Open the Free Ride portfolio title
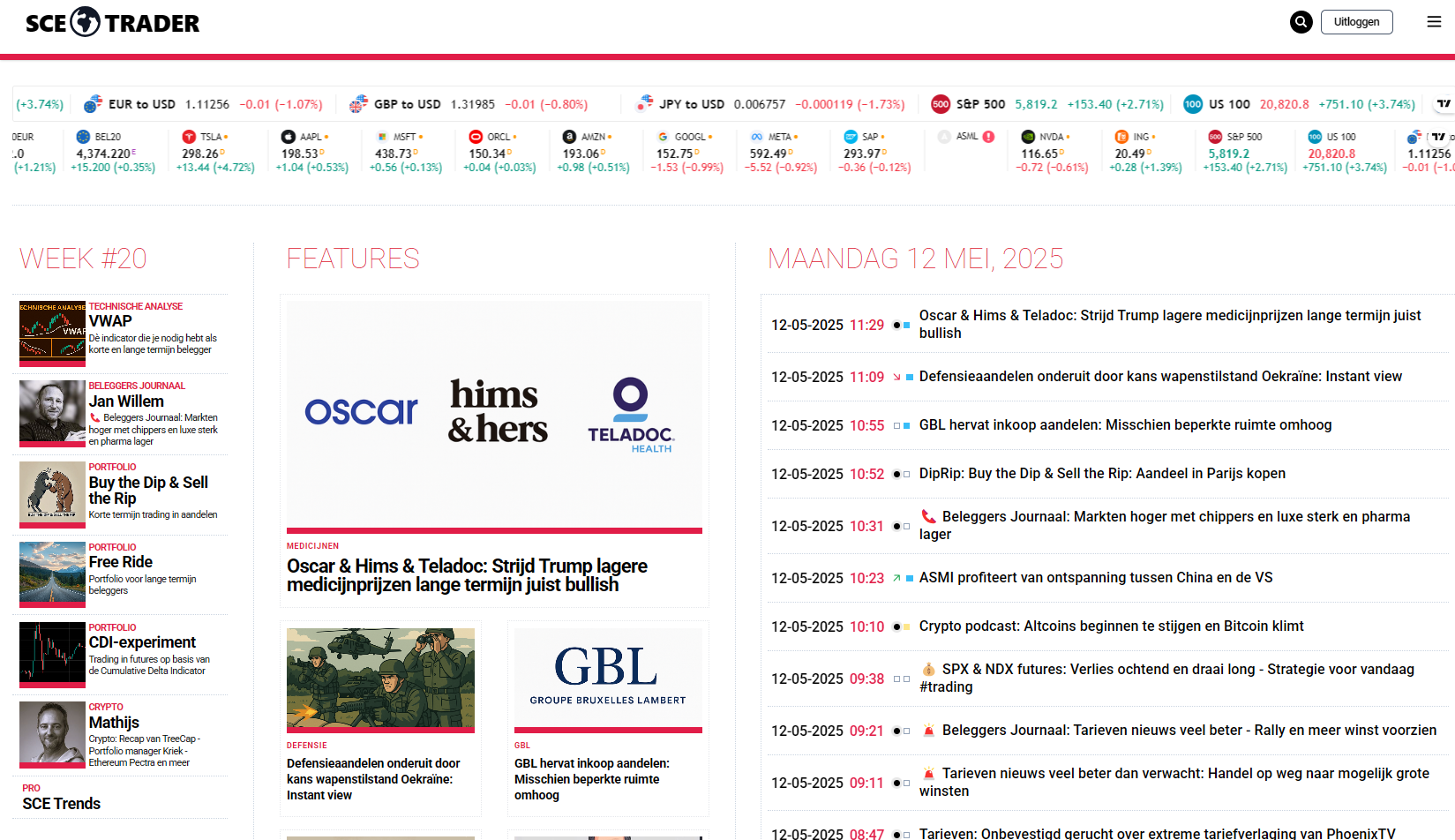This screenshot has height=840, width=1455. (121, 562)
